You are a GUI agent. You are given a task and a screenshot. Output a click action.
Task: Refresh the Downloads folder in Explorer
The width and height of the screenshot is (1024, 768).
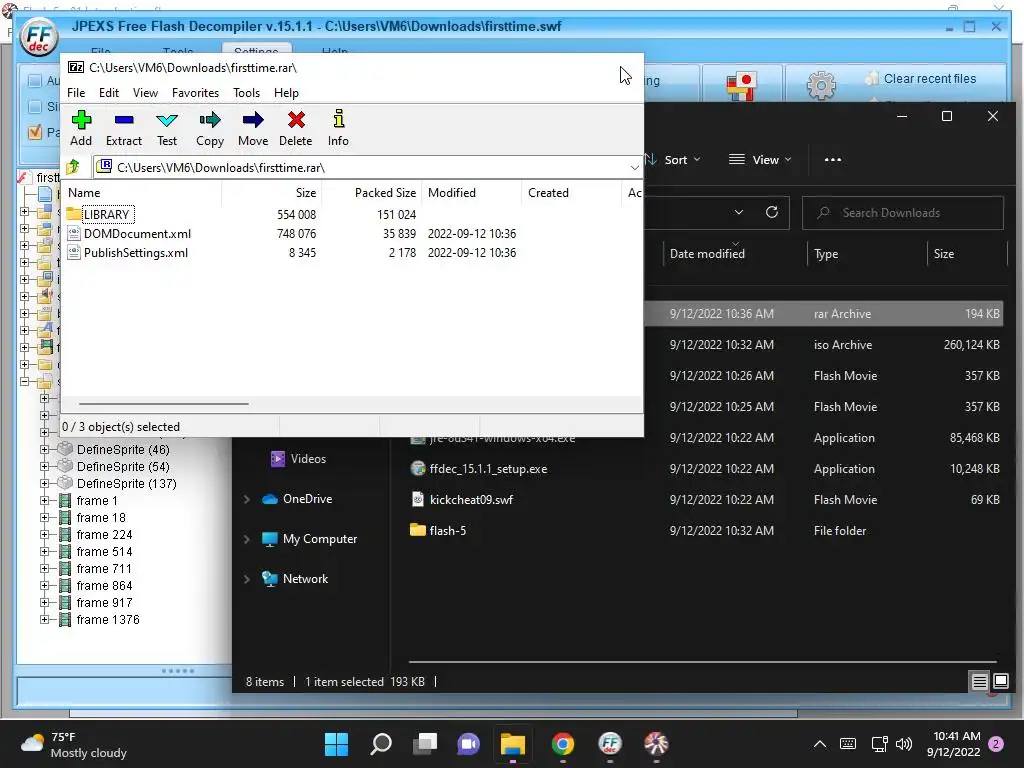772,212
